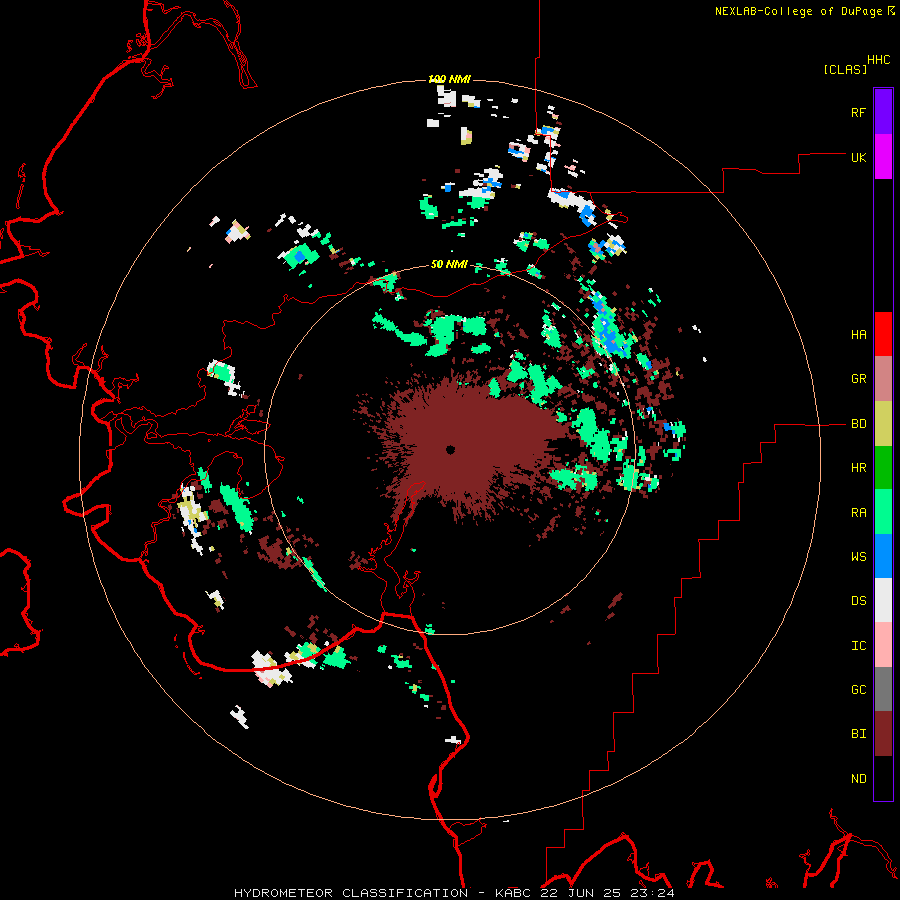Click the black radar site dot at center
Image resolution: width=900 pixels, height=900 pixels.
pyautogui.click(x=451, y=450)
